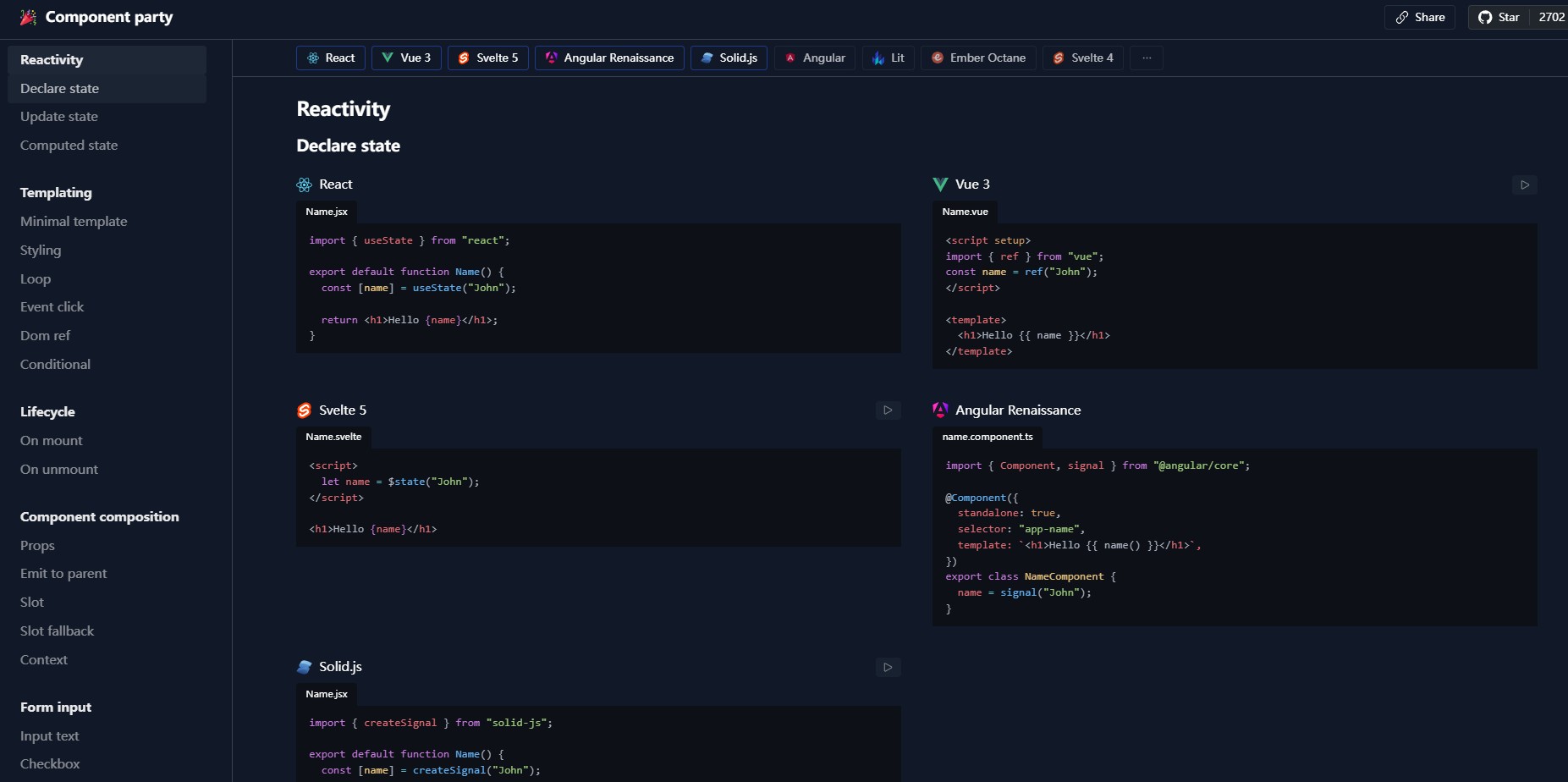Image resolution: width=1568 pixels, height=782 pixels.
Task: Click the React code block
Action: click(598, 289)
